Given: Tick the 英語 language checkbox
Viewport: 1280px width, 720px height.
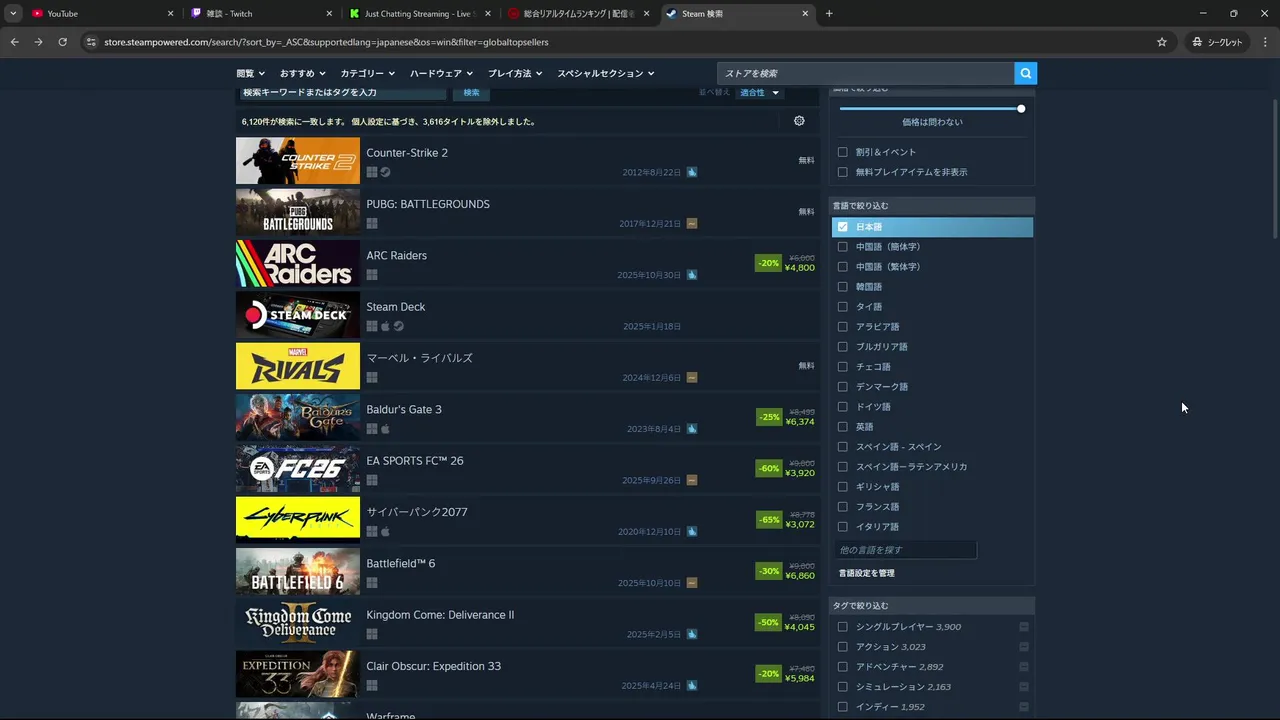Looking at the screenshot, I should tap(842, 427).
